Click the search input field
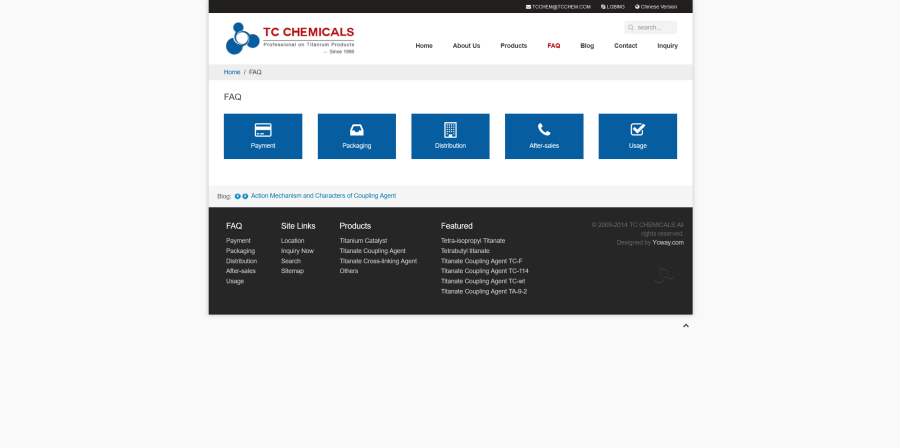900x448 pixels. 655,28
